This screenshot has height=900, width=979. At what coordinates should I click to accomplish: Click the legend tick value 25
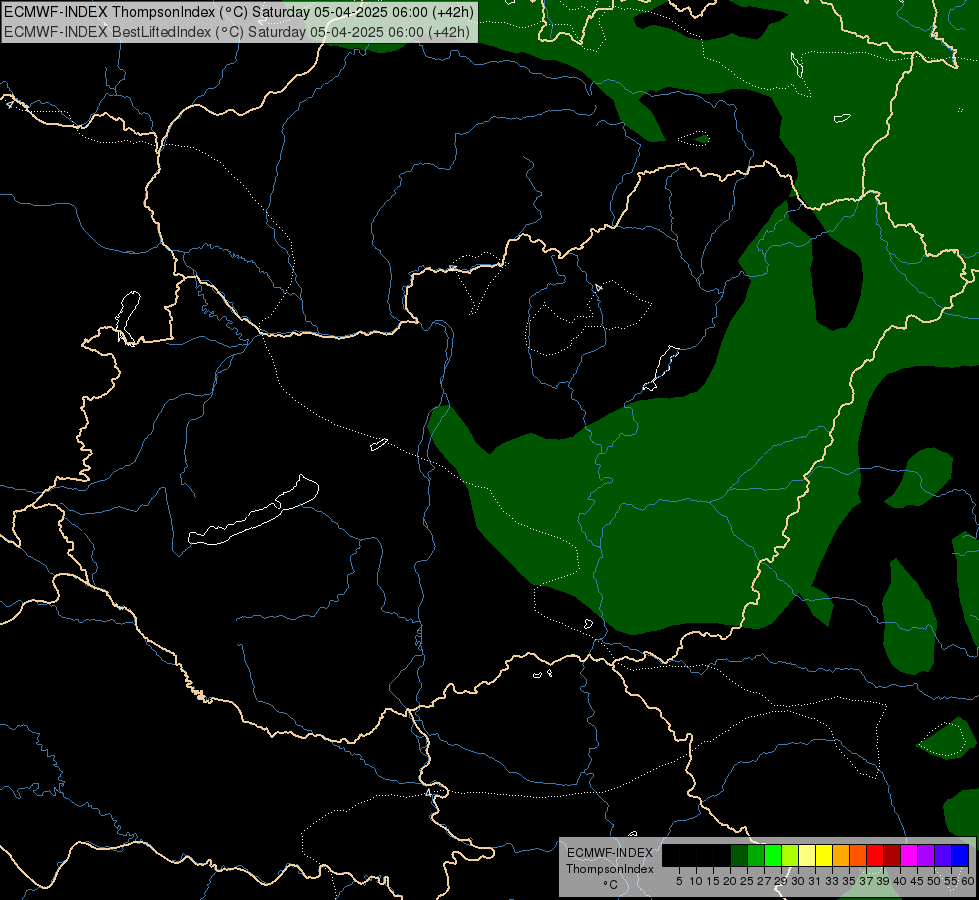tap(747, 881)
